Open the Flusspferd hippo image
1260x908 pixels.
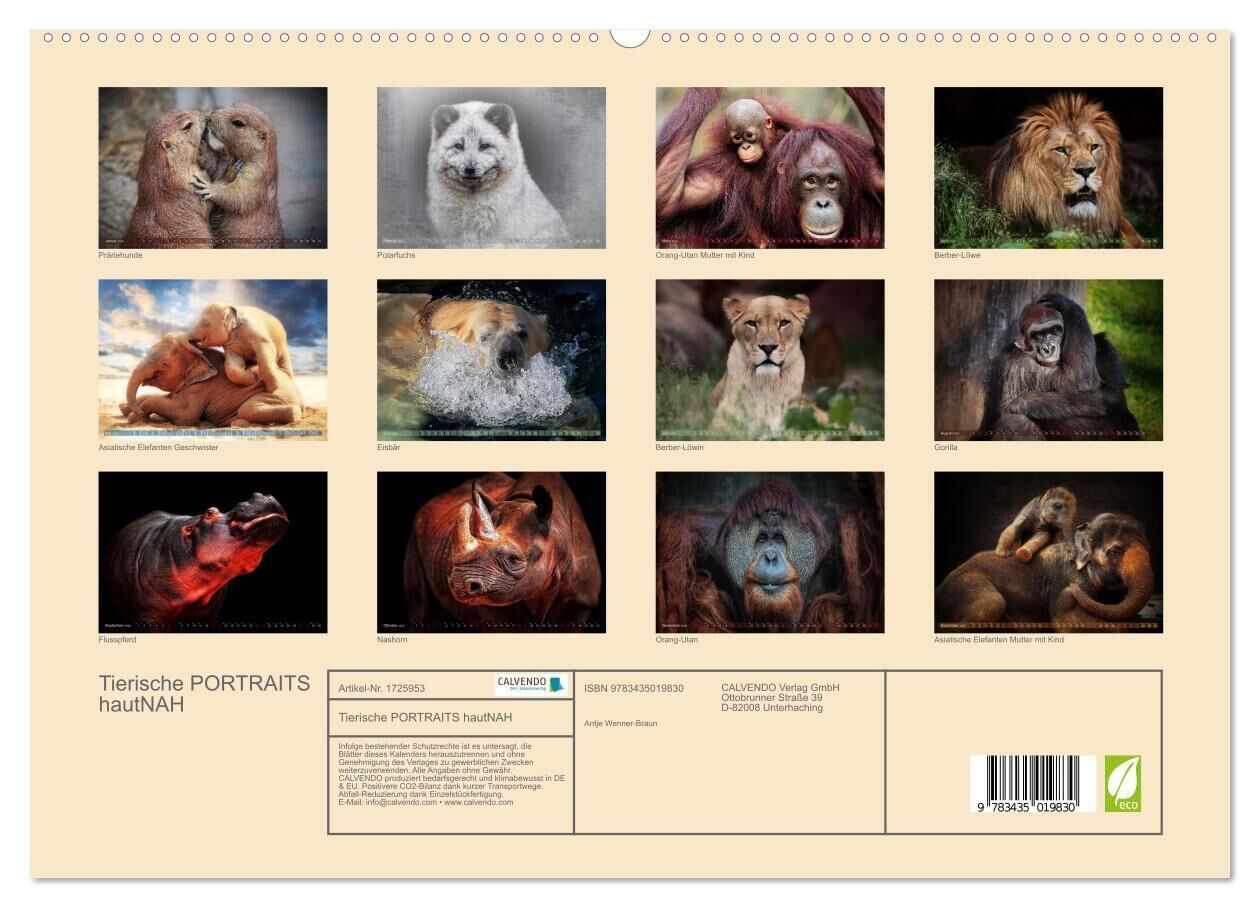point(213,552)
